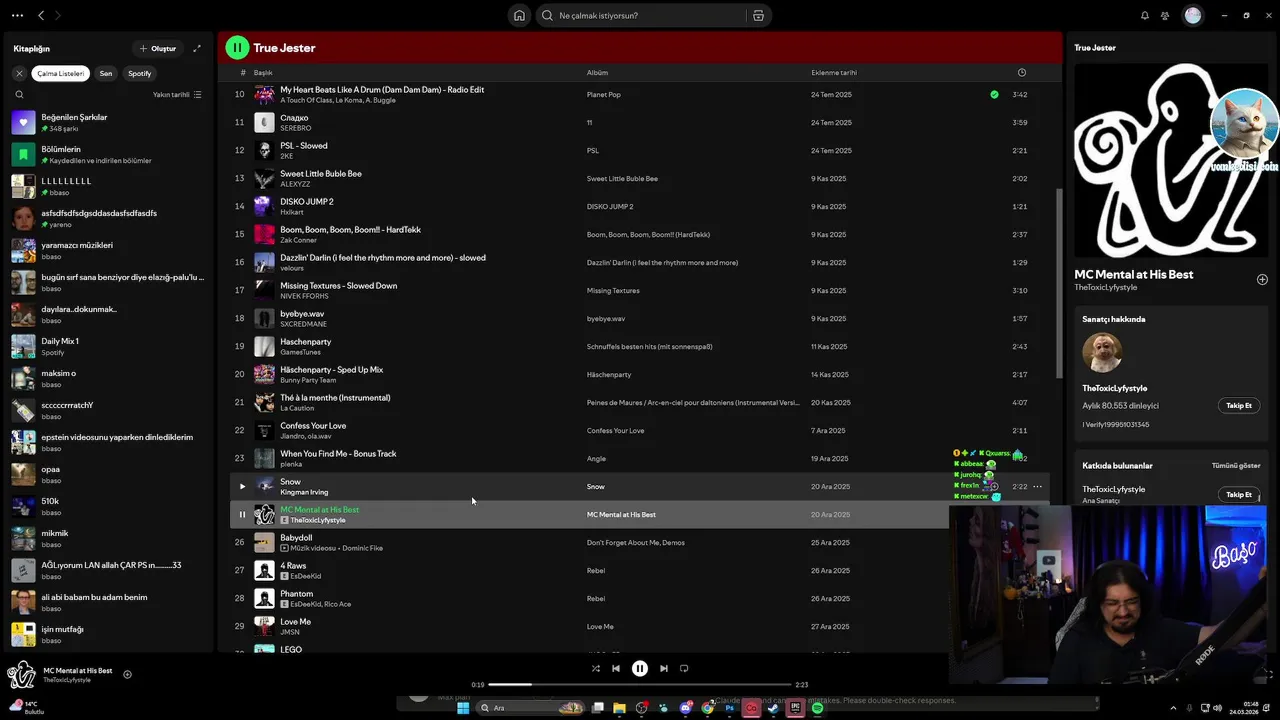The image size is (1280, 720).
Task: Open more options for Snow track
Action: pyautogui.click(x=1038, y=487)
